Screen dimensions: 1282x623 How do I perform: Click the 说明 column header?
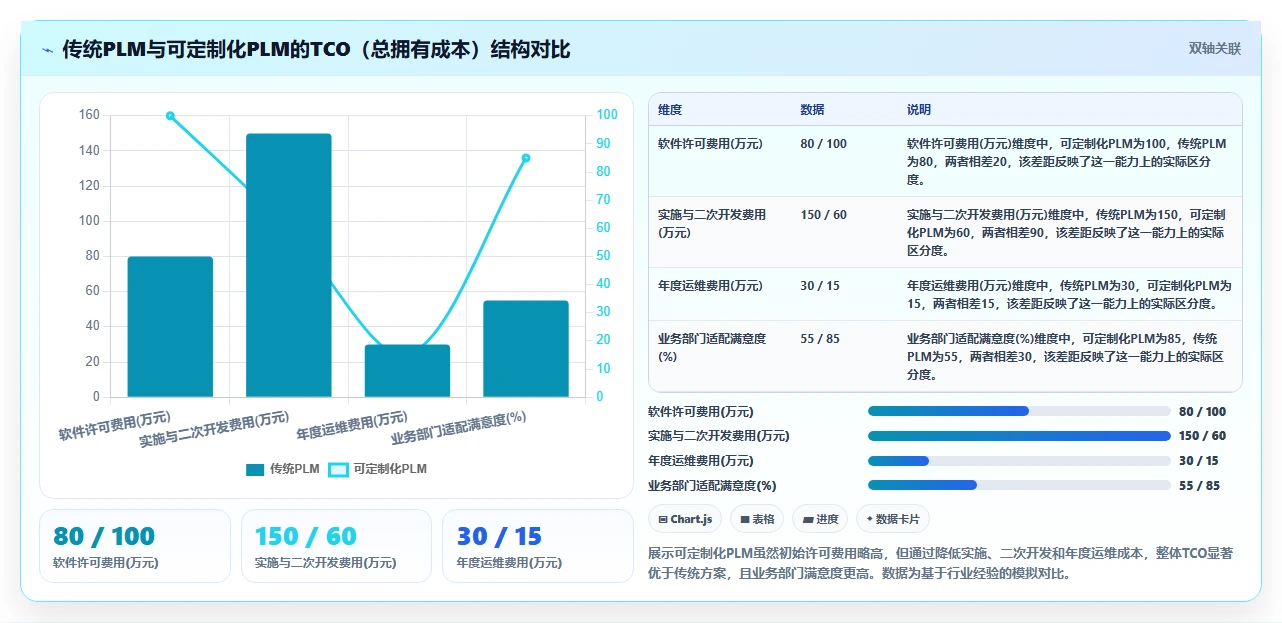tap(919, 109)
